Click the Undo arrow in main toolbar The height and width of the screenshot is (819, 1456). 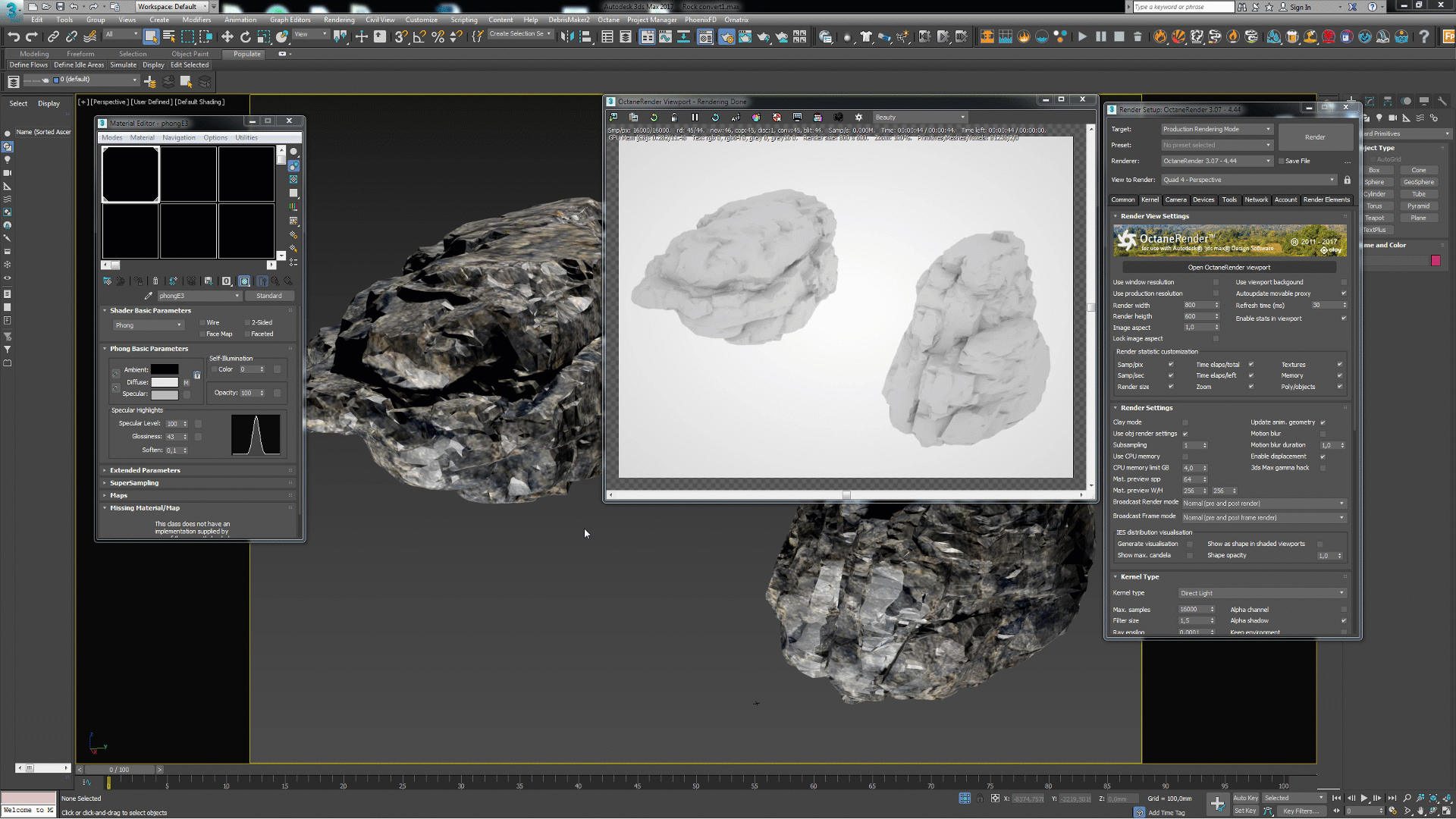(x=14, y=36)
